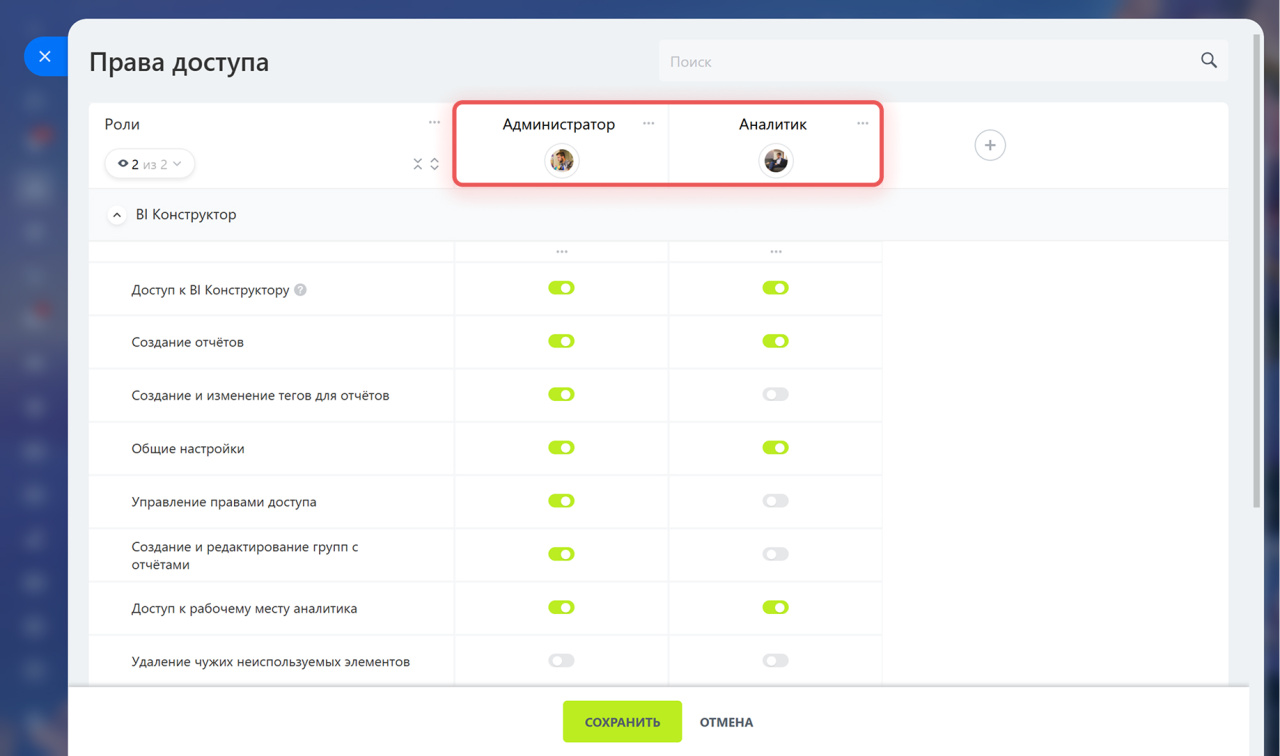Viewport: 1280px width, 756px height.
Task: Open section dots menu under Аналитик column
Action: click(775, 252)
